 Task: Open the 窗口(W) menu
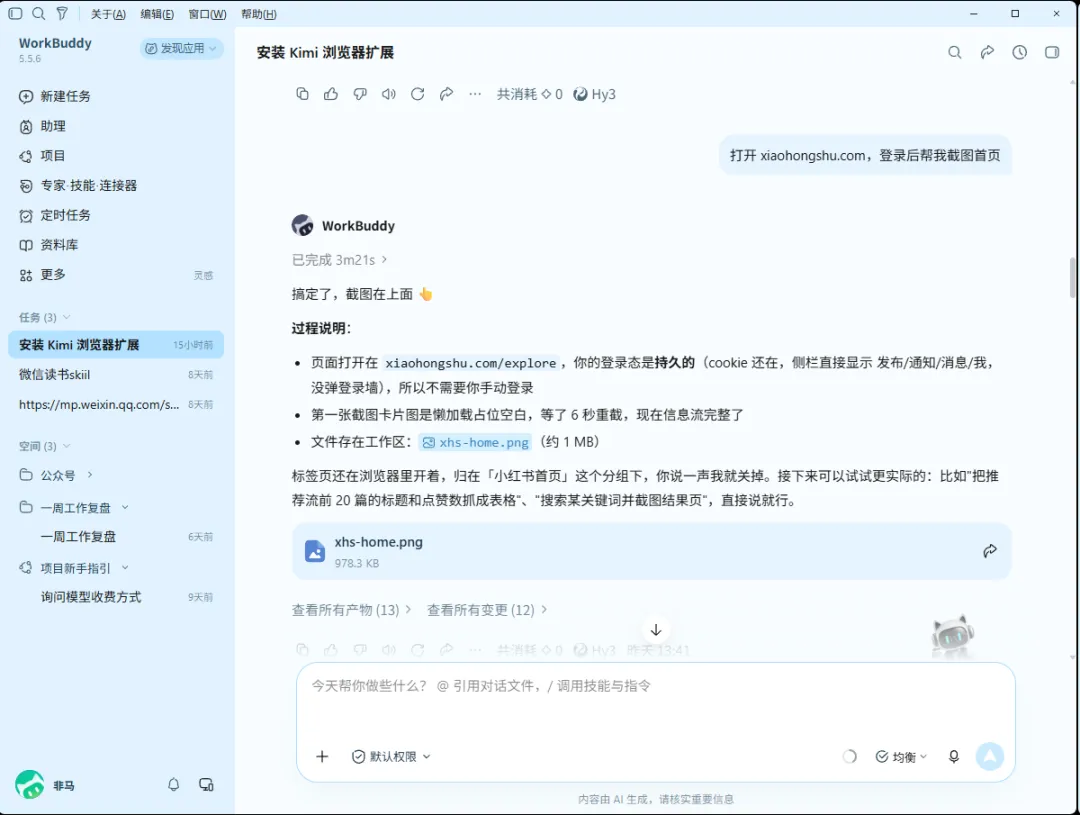click(x=207, y=14)
